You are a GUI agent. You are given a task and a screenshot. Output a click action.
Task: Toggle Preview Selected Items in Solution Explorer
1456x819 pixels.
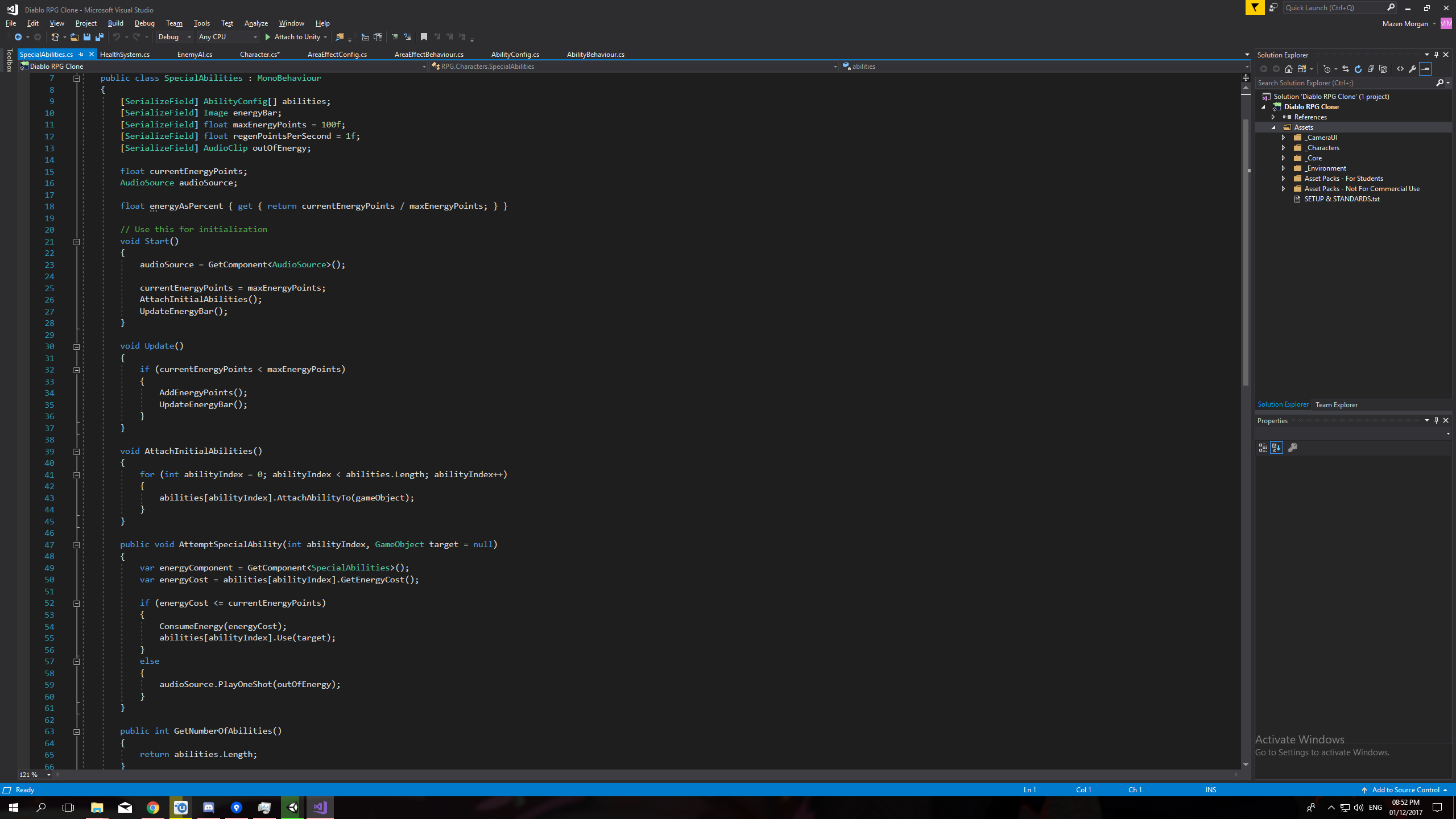(x=1425, y=69)
